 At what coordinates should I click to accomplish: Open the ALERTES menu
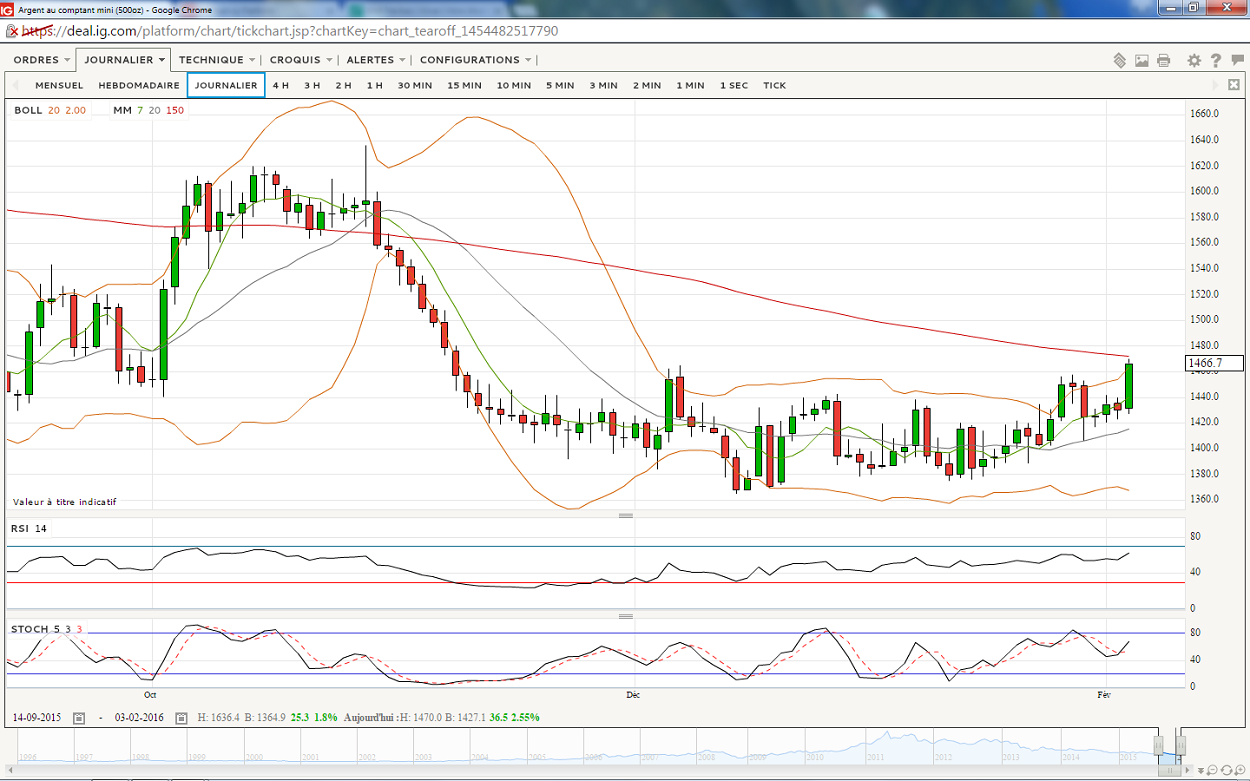(375, 60)
